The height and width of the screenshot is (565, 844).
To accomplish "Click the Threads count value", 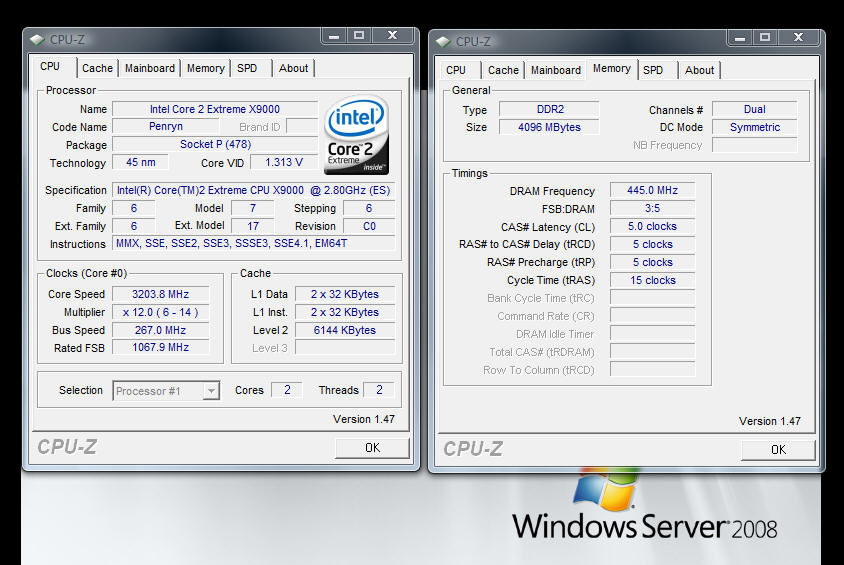I will pos(379,390).
